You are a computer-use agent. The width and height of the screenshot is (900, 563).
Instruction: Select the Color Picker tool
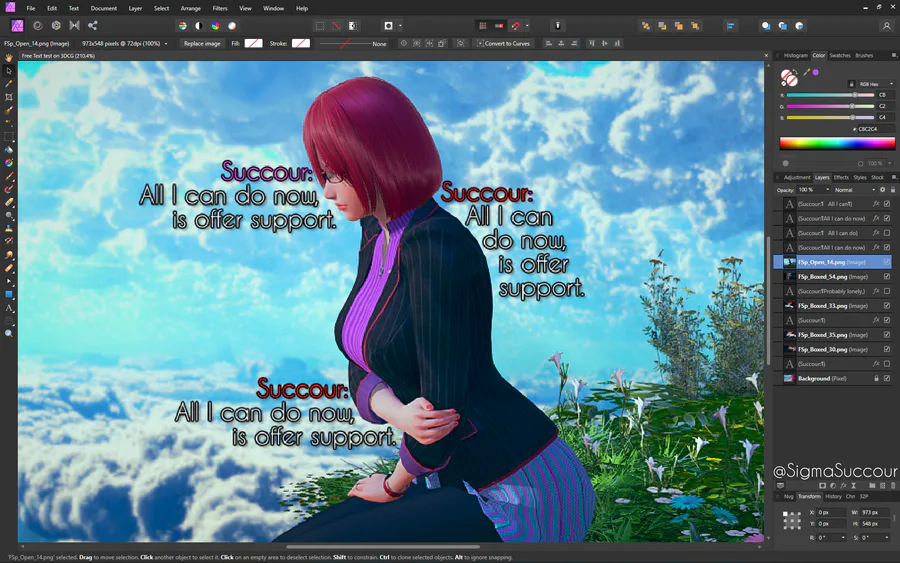[x=9, y=84]
